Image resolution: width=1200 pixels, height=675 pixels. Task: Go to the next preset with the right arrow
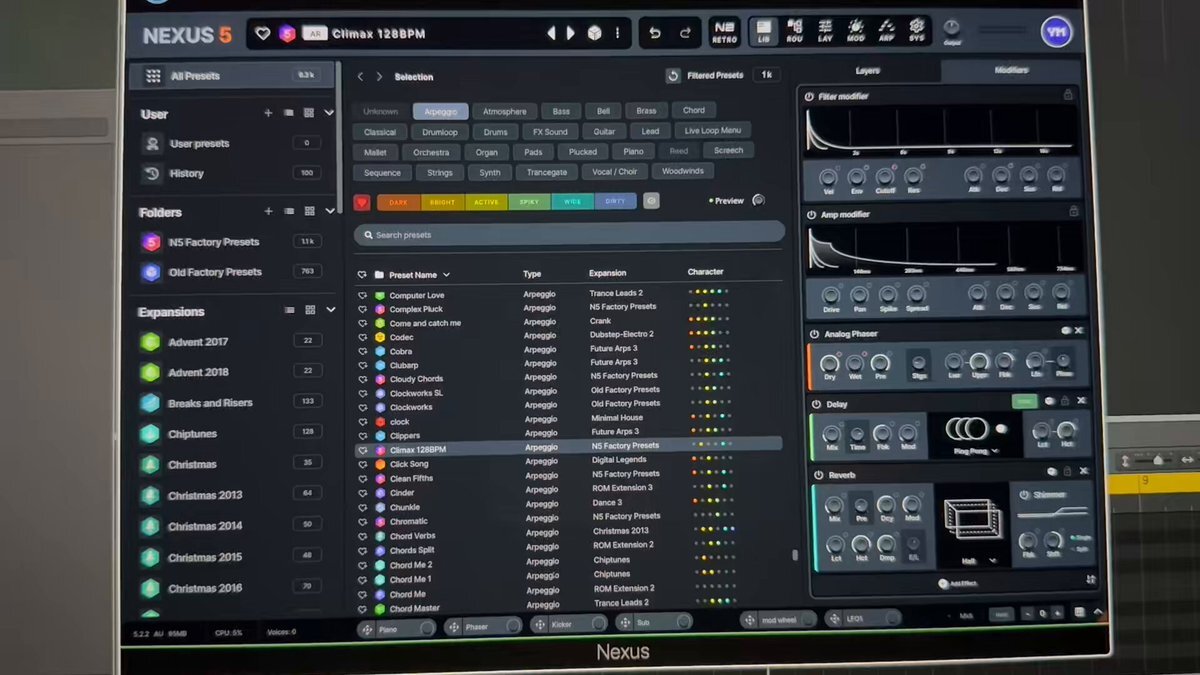(571, 33)
